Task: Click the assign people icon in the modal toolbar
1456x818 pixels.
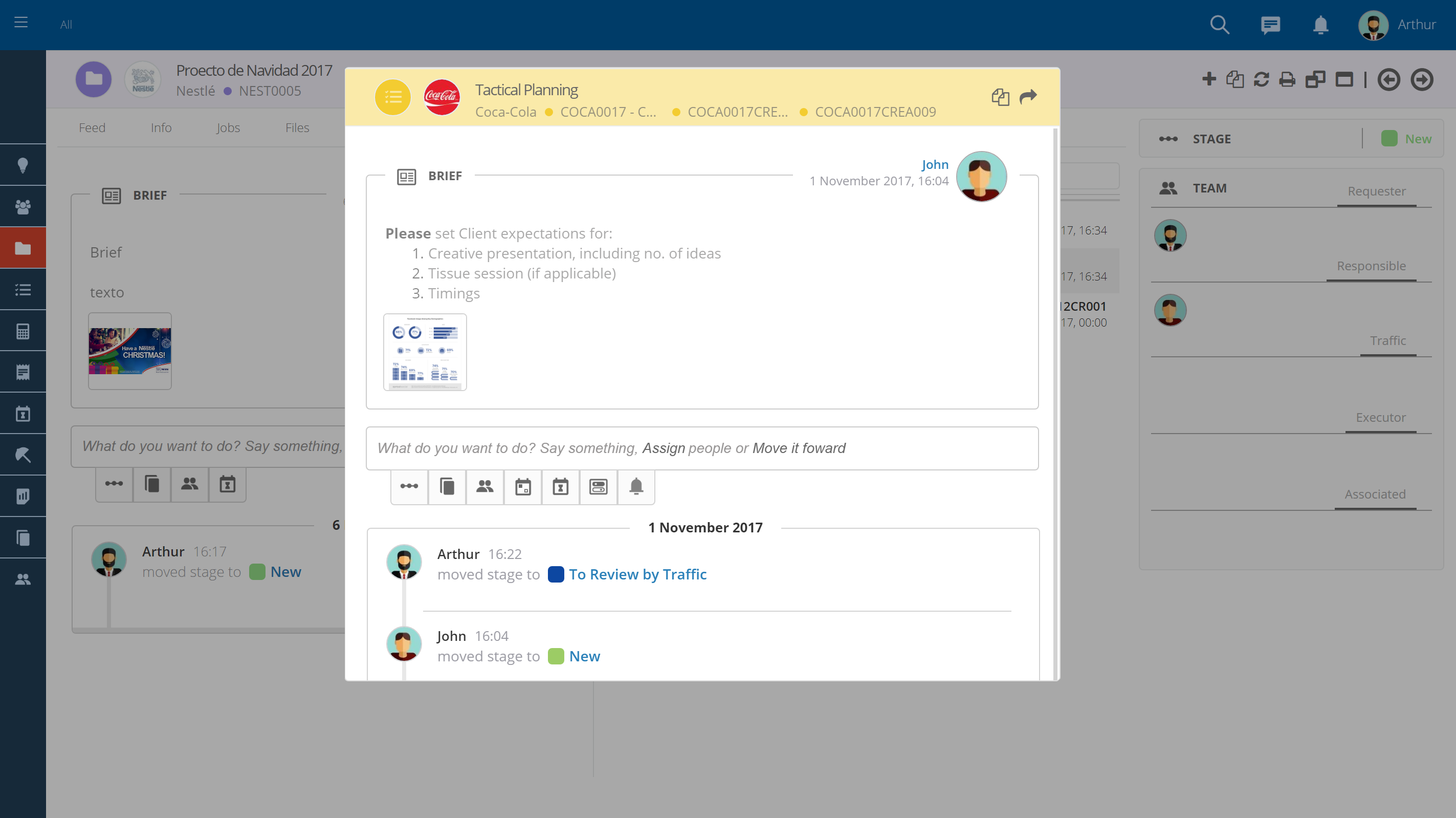Action: (484, 486)
